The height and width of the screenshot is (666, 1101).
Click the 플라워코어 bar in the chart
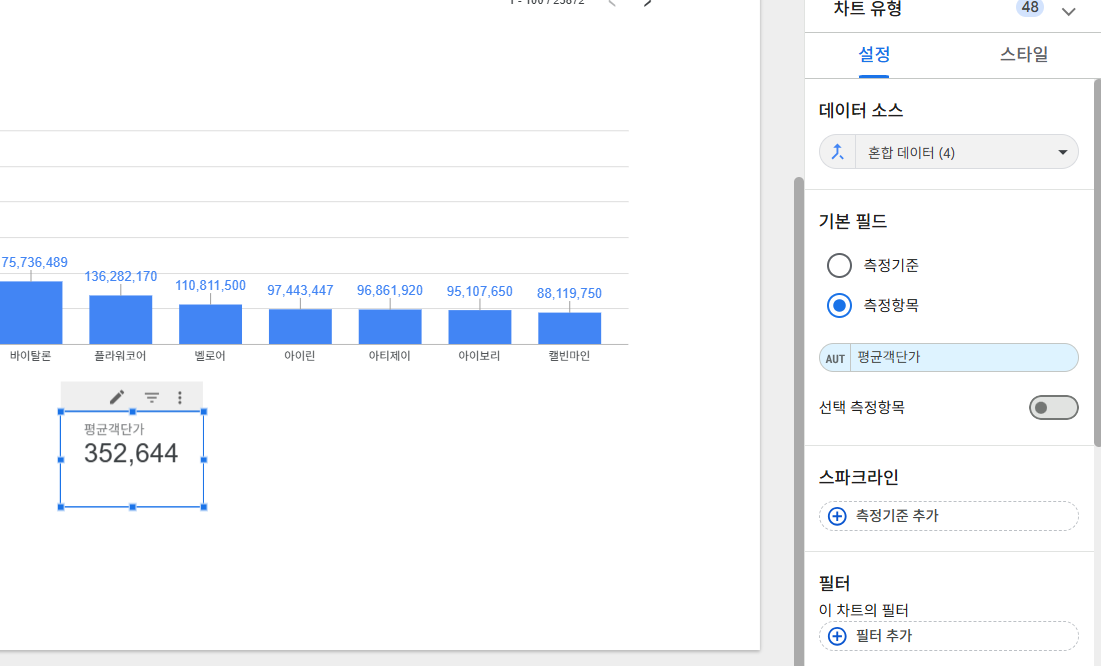pyautogui.click(x=121, y=320)
